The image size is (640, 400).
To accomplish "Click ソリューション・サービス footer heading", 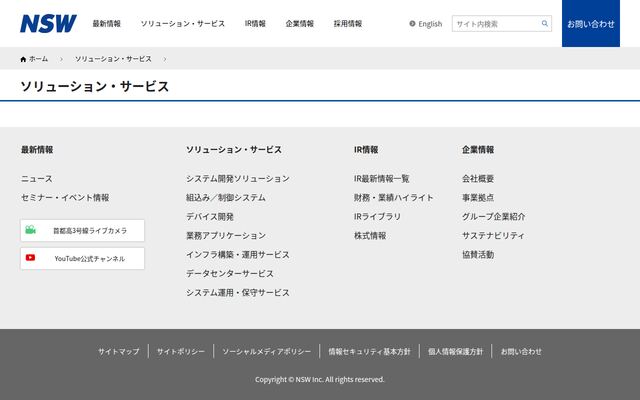I will click(234, 150).
